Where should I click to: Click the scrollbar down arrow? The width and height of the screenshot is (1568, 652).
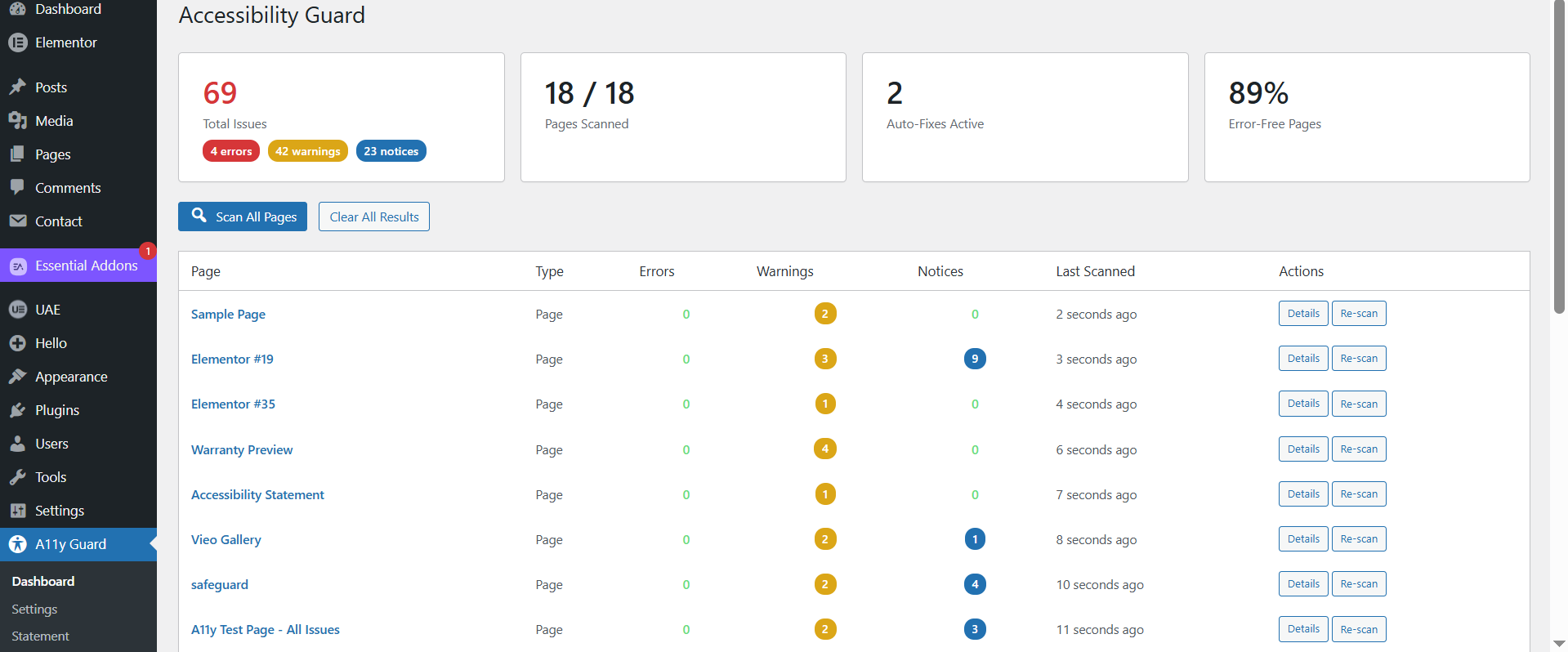(1559, 644)
